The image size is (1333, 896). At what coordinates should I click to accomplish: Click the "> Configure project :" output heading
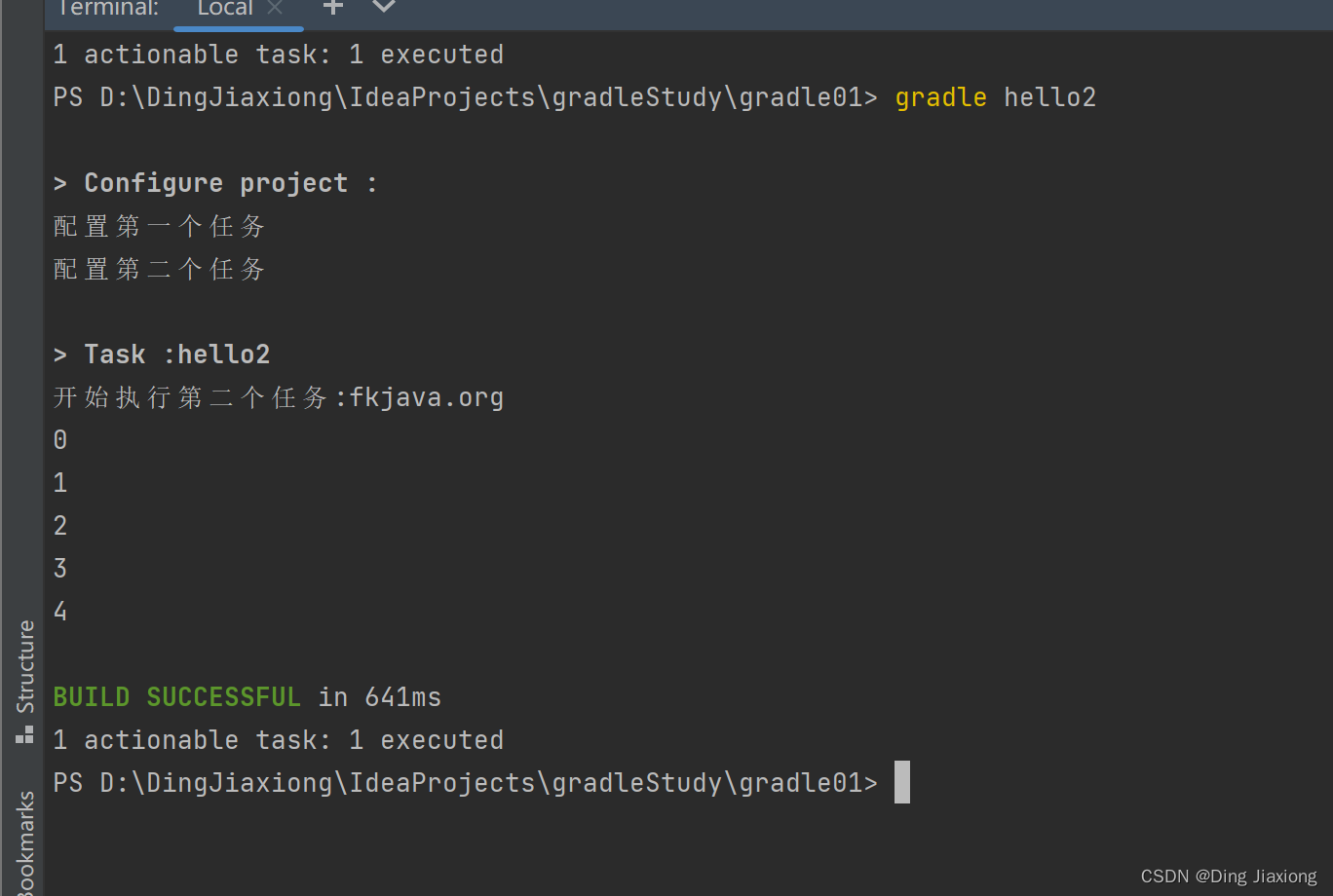[x=215, y=183]
